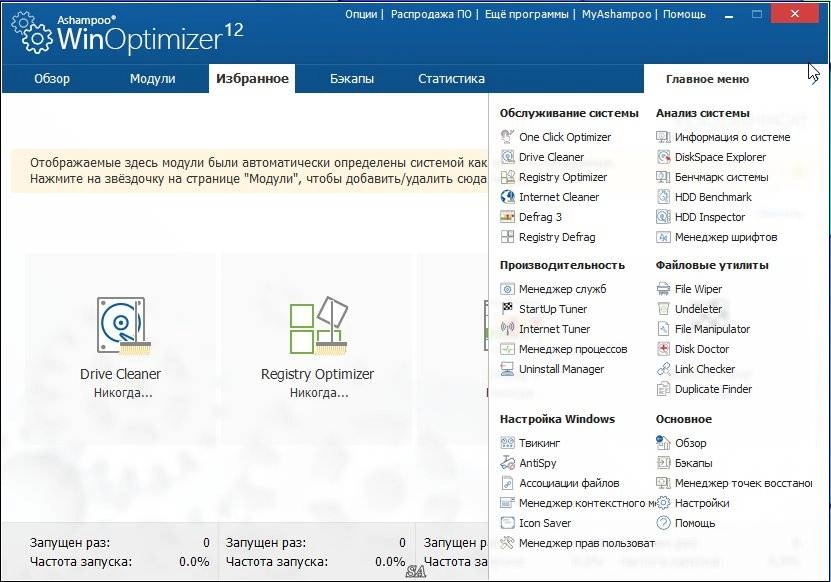Image resolution: width=831 pixels, height=582 pixels.
Task: Click the large Registry Optimizer tile icon
Action: pyautogui.click(x=318, y=325)
